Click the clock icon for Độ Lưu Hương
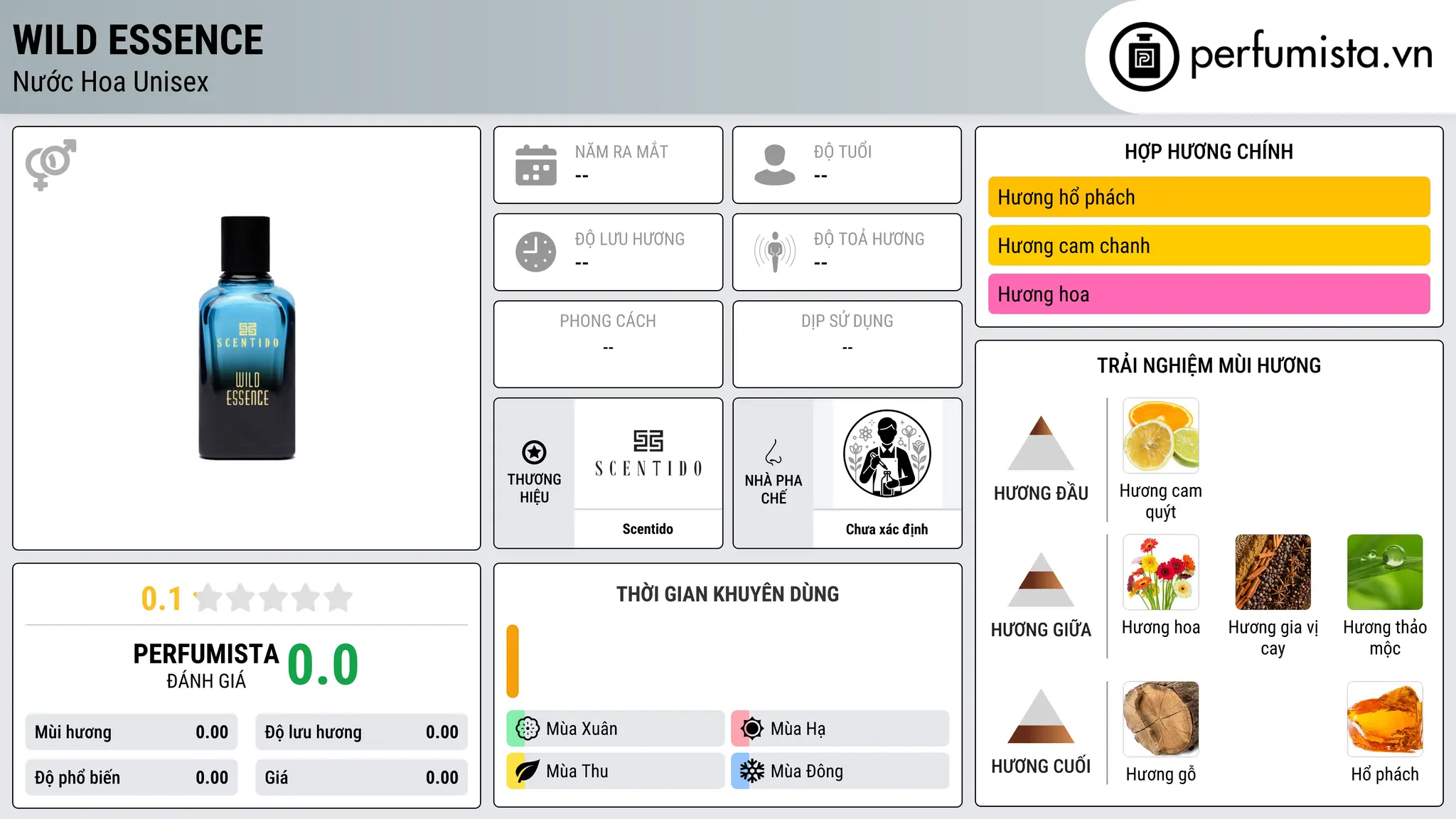The image size is (1456, 819). [536, 252]
